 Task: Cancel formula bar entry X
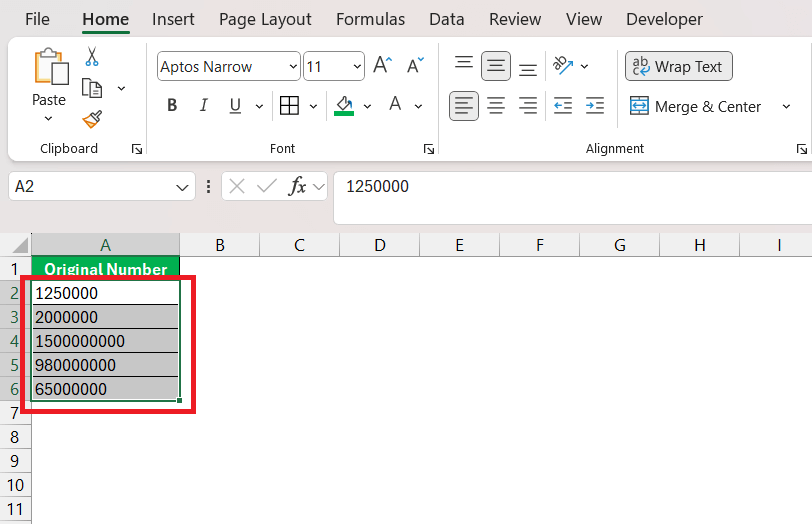coord(237,186)
